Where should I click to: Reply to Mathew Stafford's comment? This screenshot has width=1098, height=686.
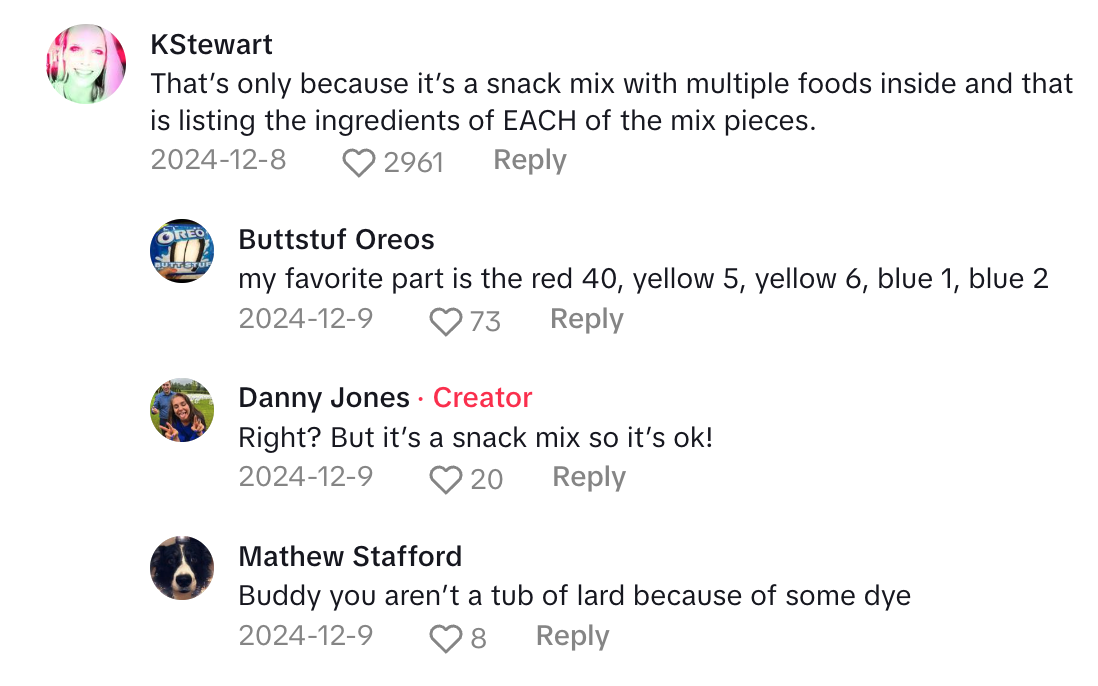(572, 636)
